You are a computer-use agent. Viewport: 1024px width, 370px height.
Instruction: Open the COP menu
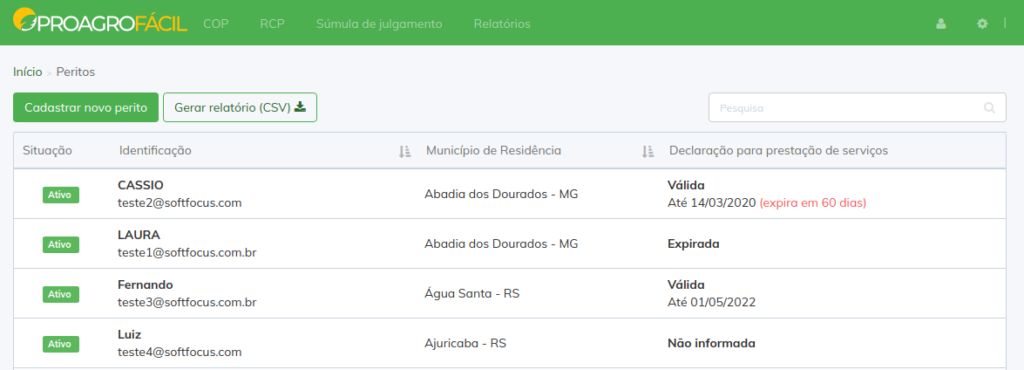tap(216, 24)
